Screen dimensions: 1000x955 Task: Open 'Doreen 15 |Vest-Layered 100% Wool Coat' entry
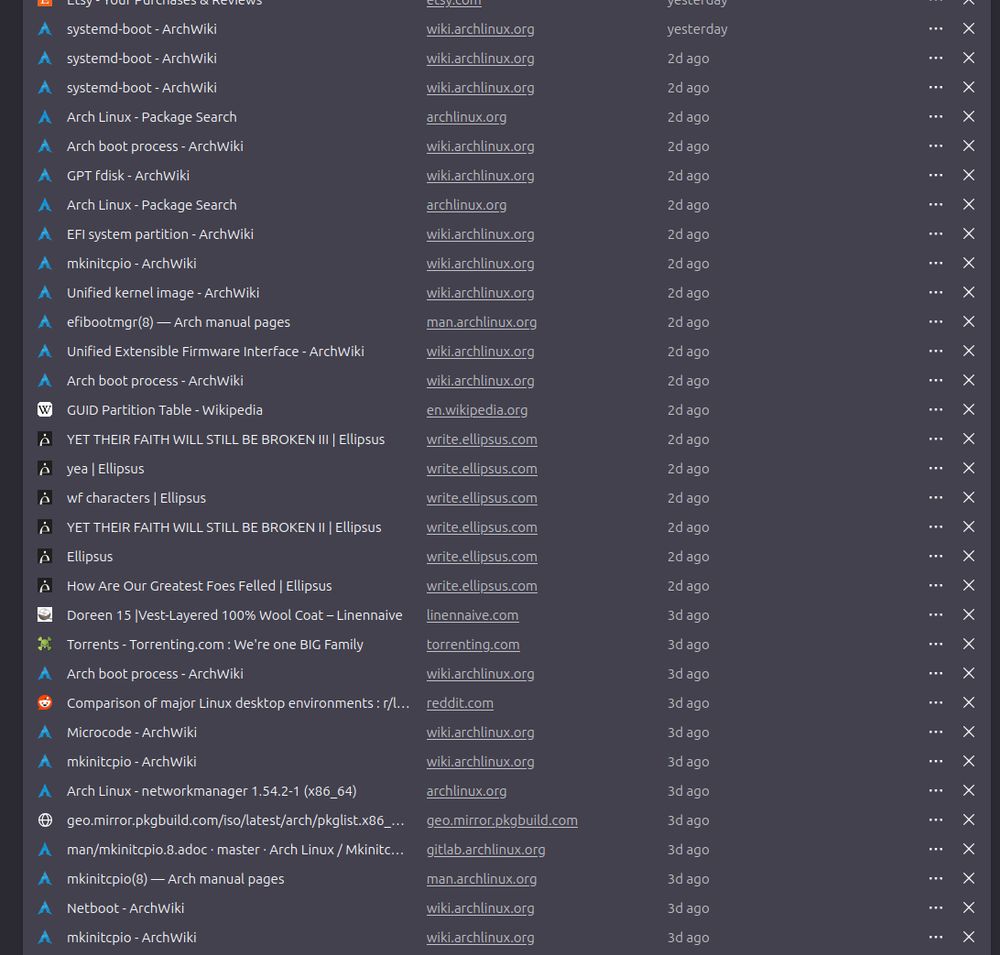click(x=235, y=616)
